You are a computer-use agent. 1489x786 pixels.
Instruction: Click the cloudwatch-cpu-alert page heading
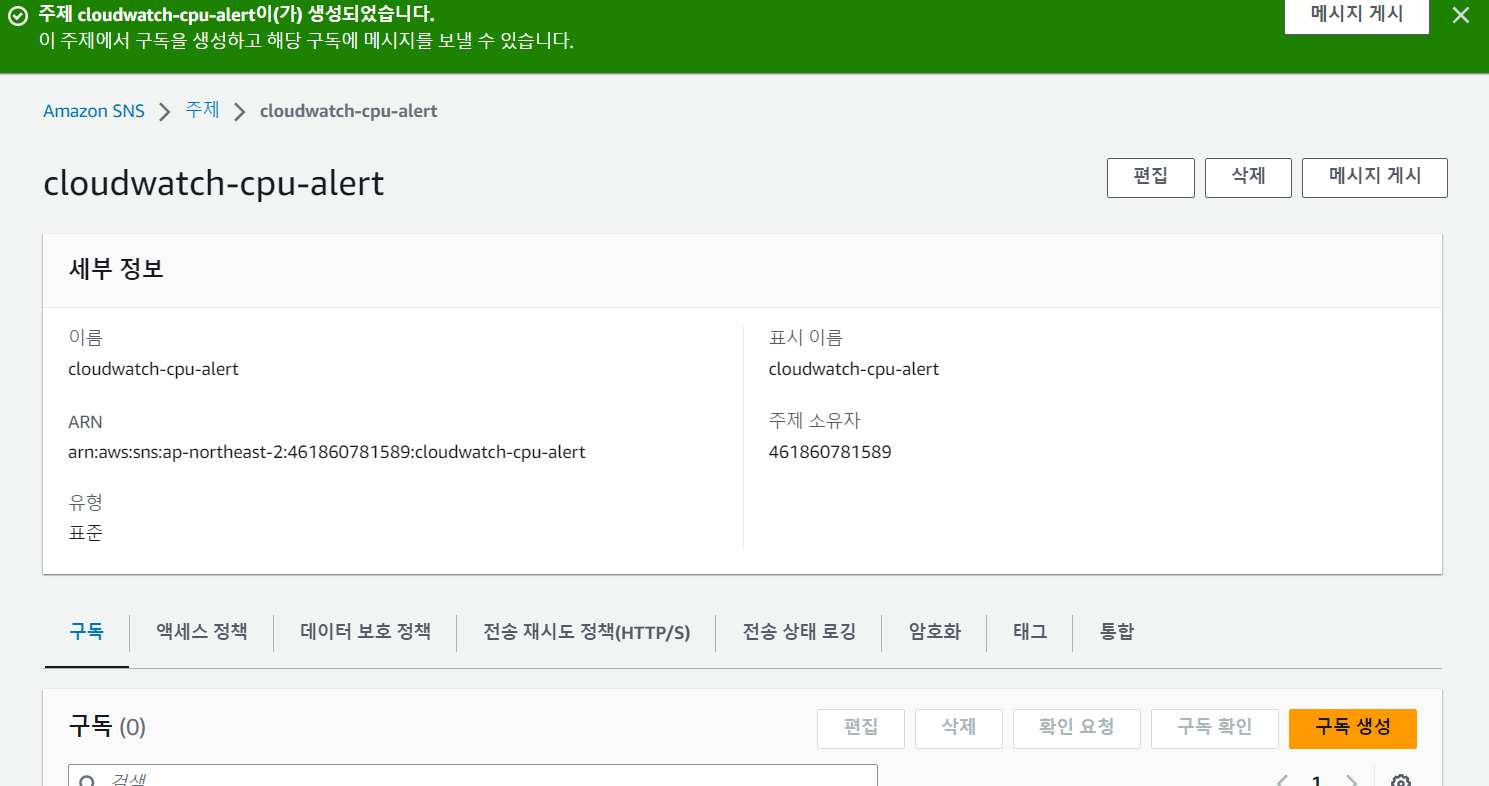click(214, 184)
